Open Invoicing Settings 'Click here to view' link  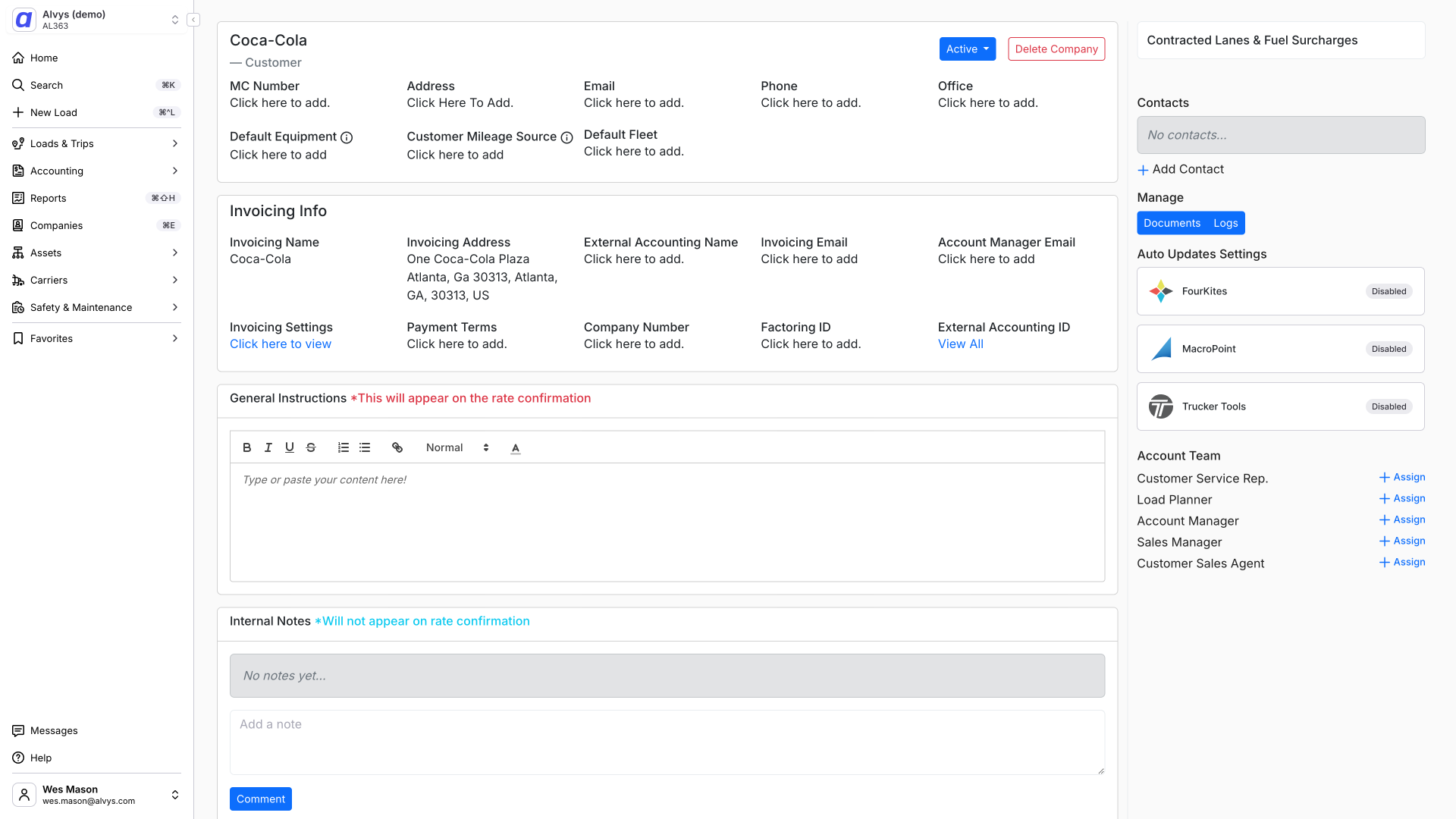(x=281, y=344)
